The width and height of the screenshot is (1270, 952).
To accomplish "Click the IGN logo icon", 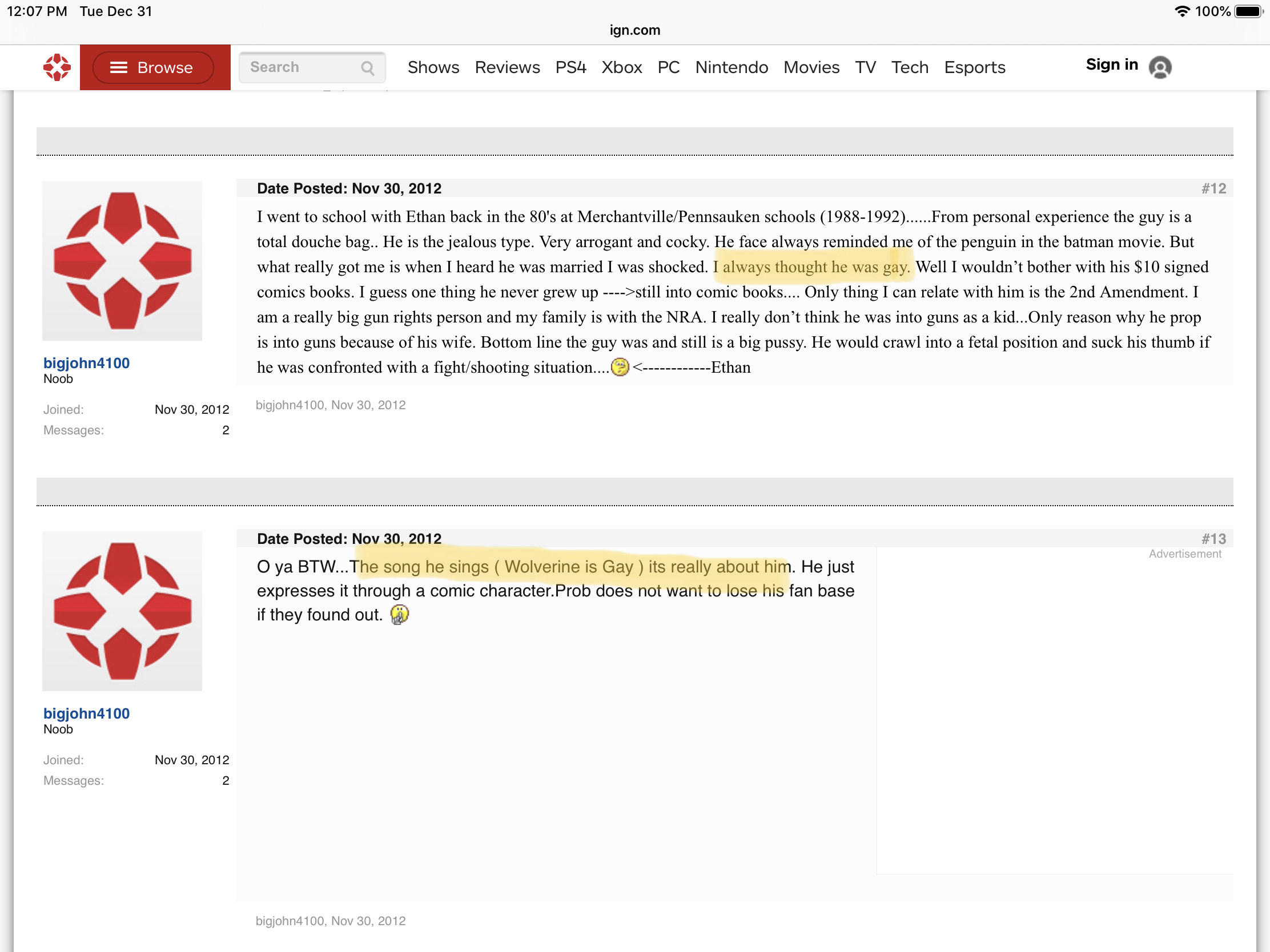I will point(57,67).
